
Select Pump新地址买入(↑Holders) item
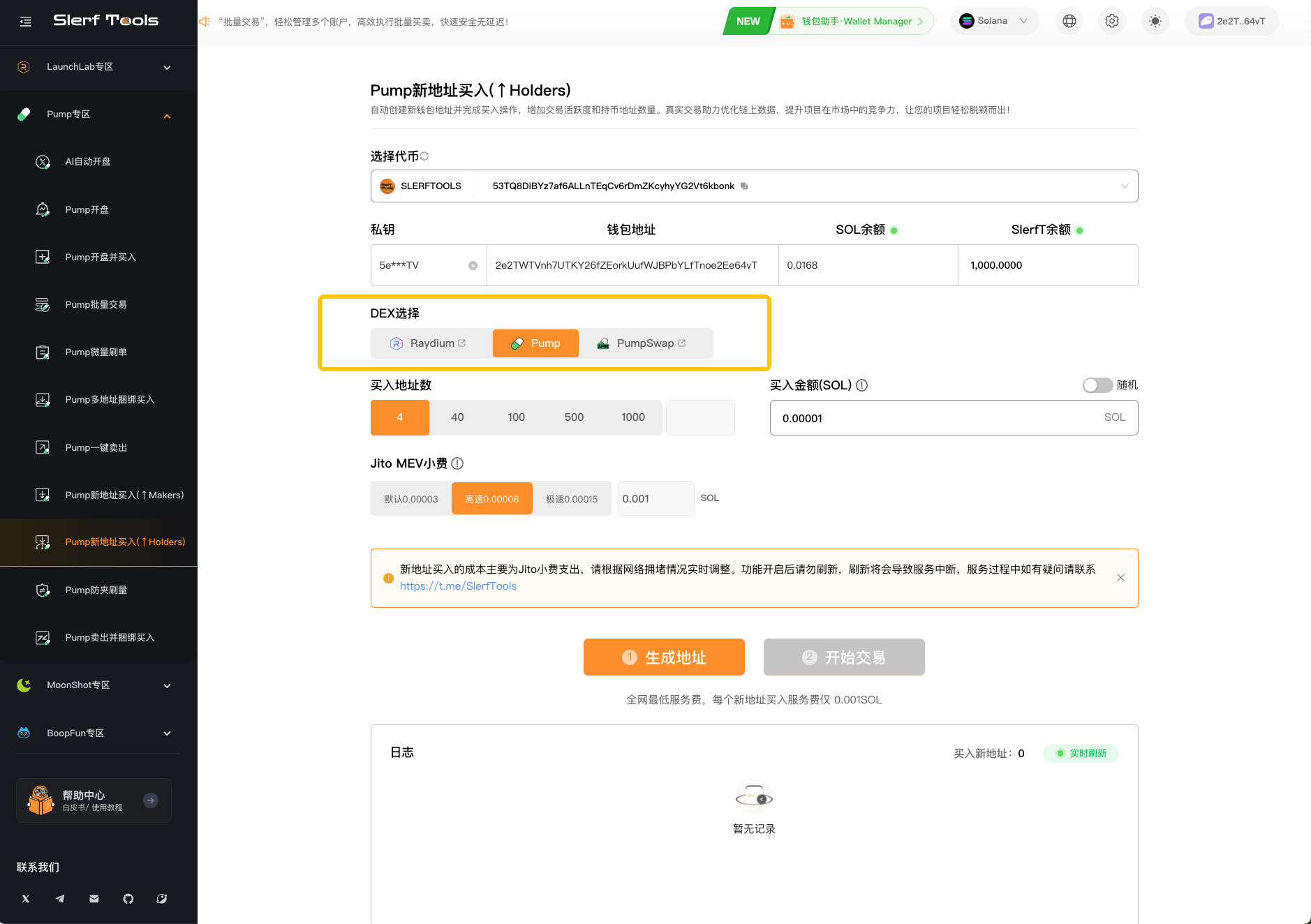[x=98, y=542]
